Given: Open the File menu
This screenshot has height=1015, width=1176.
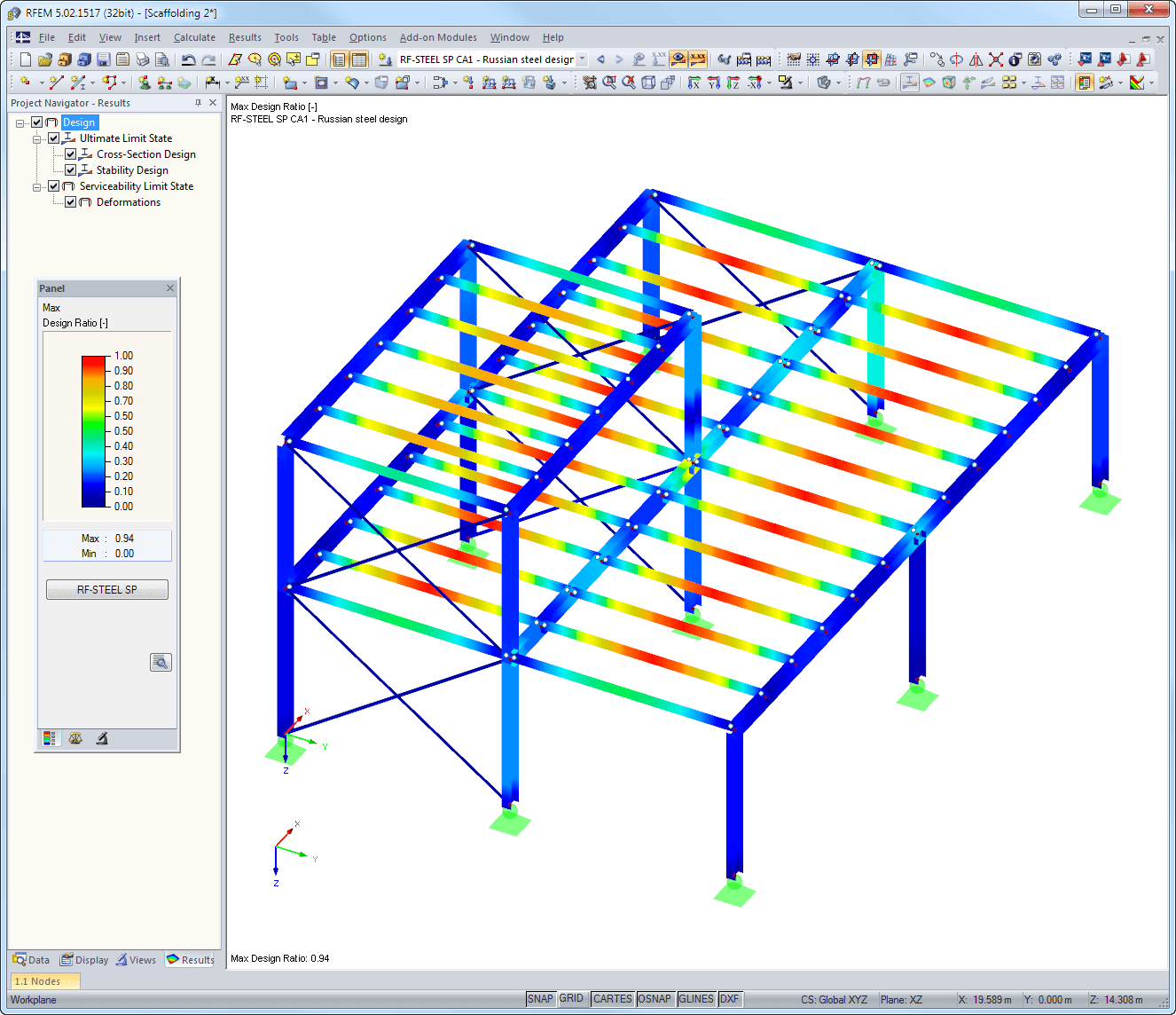Looking at the screenshot, I should click(x=47, y=37).
